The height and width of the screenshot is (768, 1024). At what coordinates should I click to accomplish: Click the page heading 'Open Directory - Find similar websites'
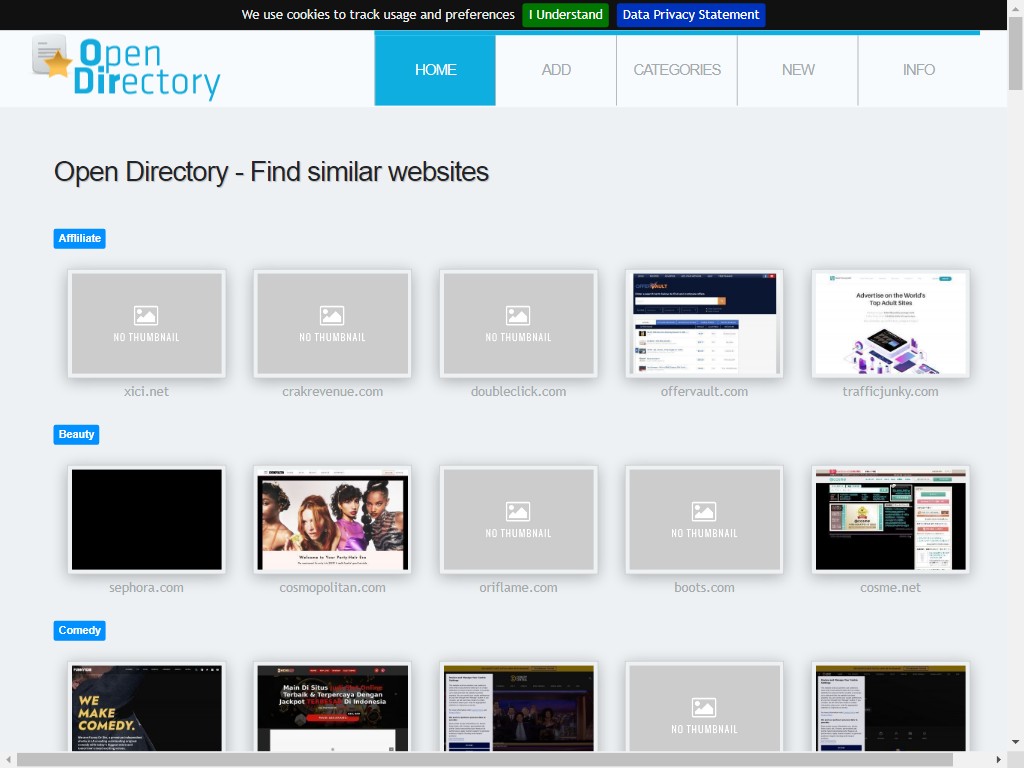(x=271, y=172)
